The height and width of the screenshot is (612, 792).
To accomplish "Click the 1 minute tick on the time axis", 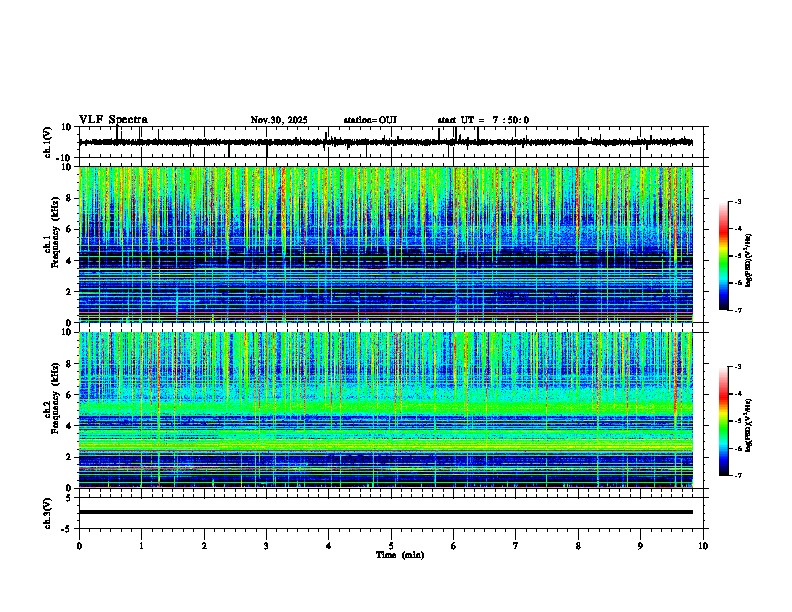I will [141, 546].
